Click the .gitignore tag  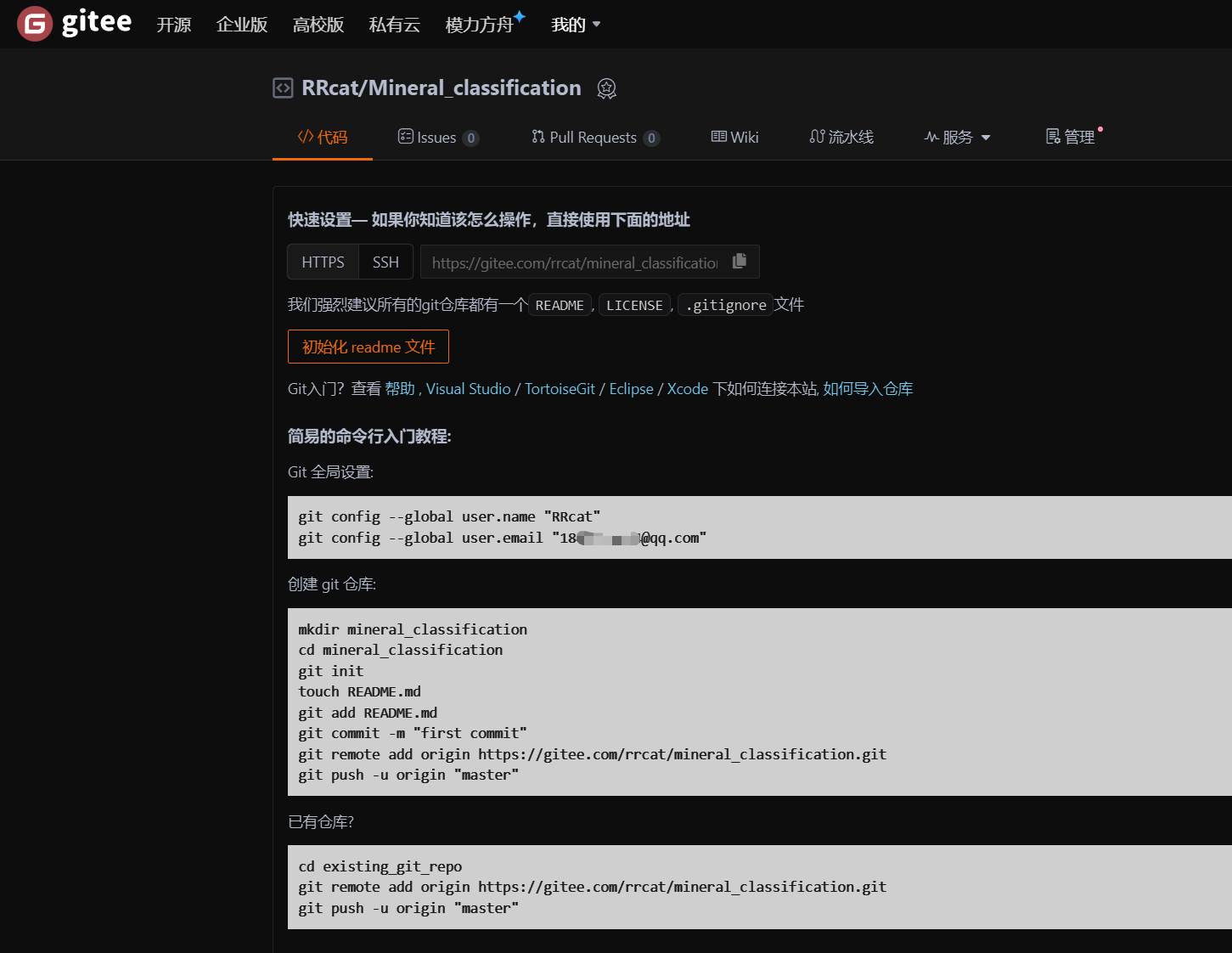725,305
